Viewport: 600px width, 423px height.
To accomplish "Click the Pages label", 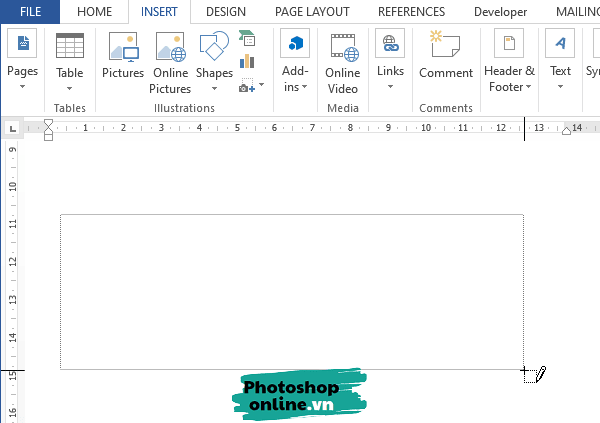I will click(x=23, y=71).
